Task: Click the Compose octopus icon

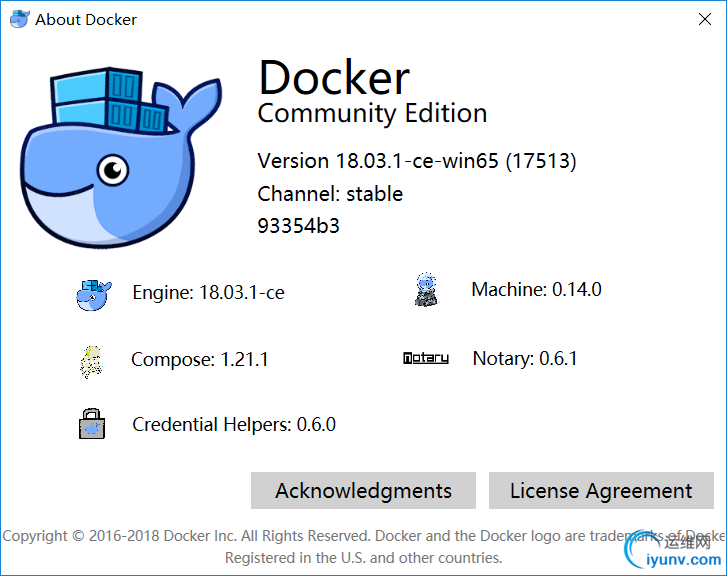Action: pyautogui.click(x=91, y=361)
